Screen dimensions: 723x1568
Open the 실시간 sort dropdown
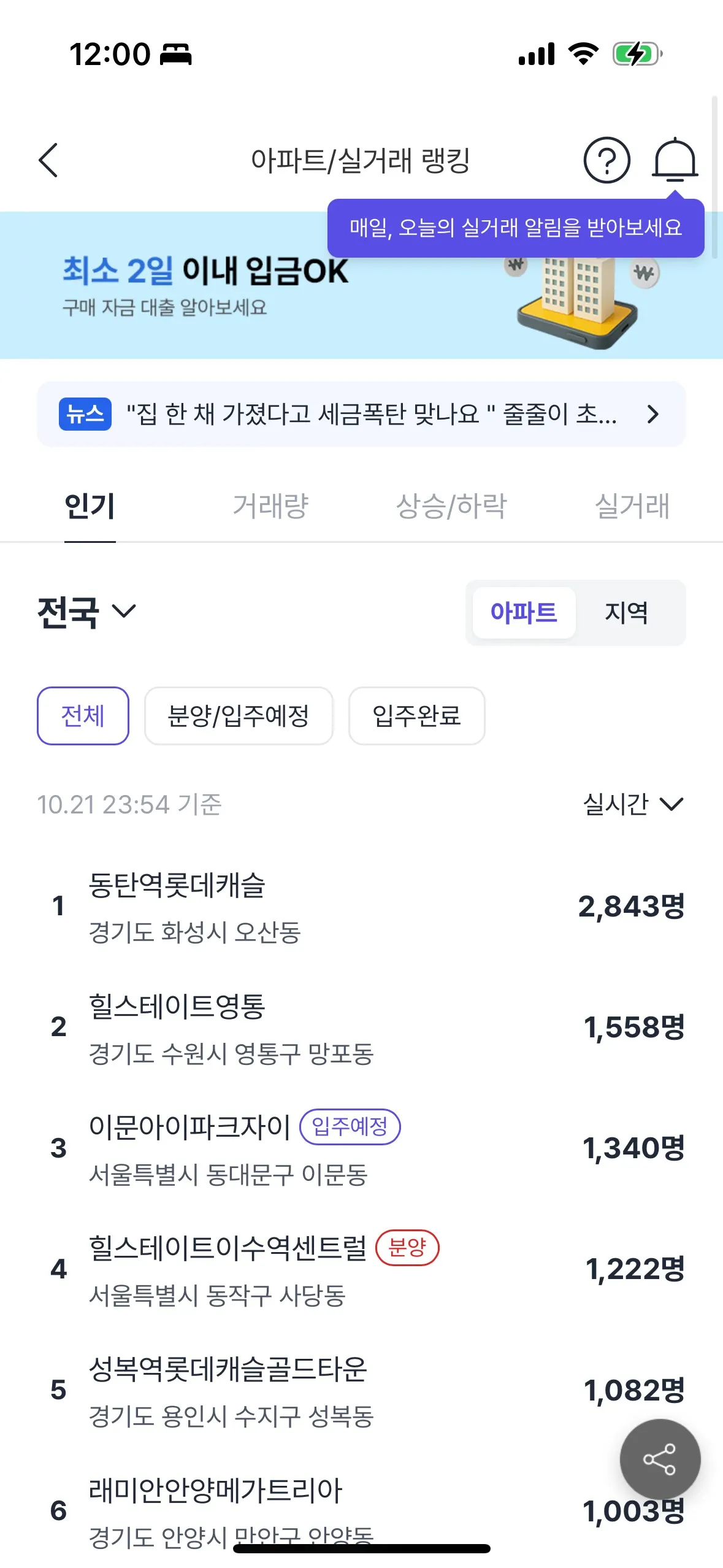pos(633,804)
